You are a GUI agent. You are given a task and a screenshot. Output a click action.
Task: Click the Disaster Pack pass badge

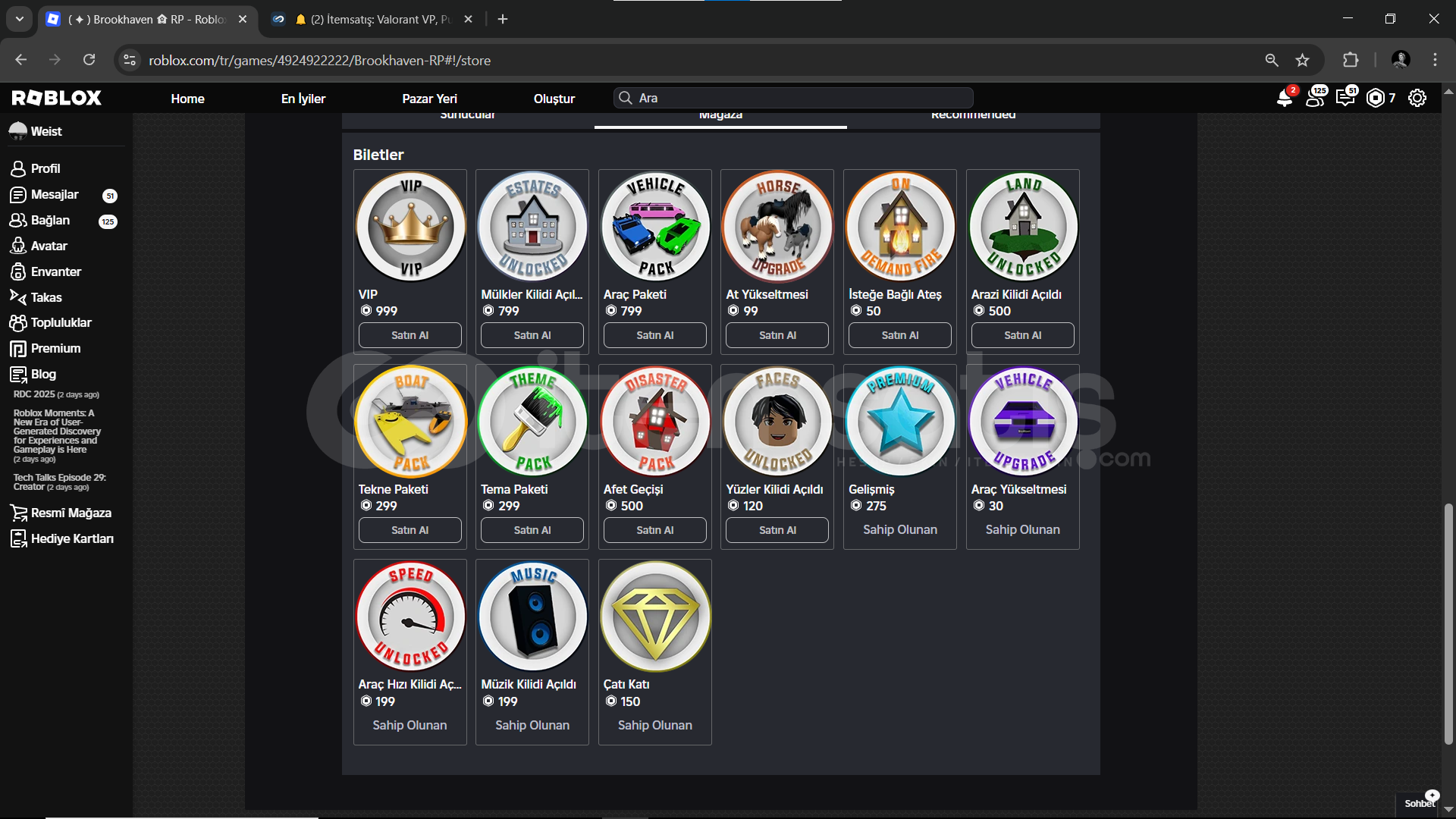(655, 421)
